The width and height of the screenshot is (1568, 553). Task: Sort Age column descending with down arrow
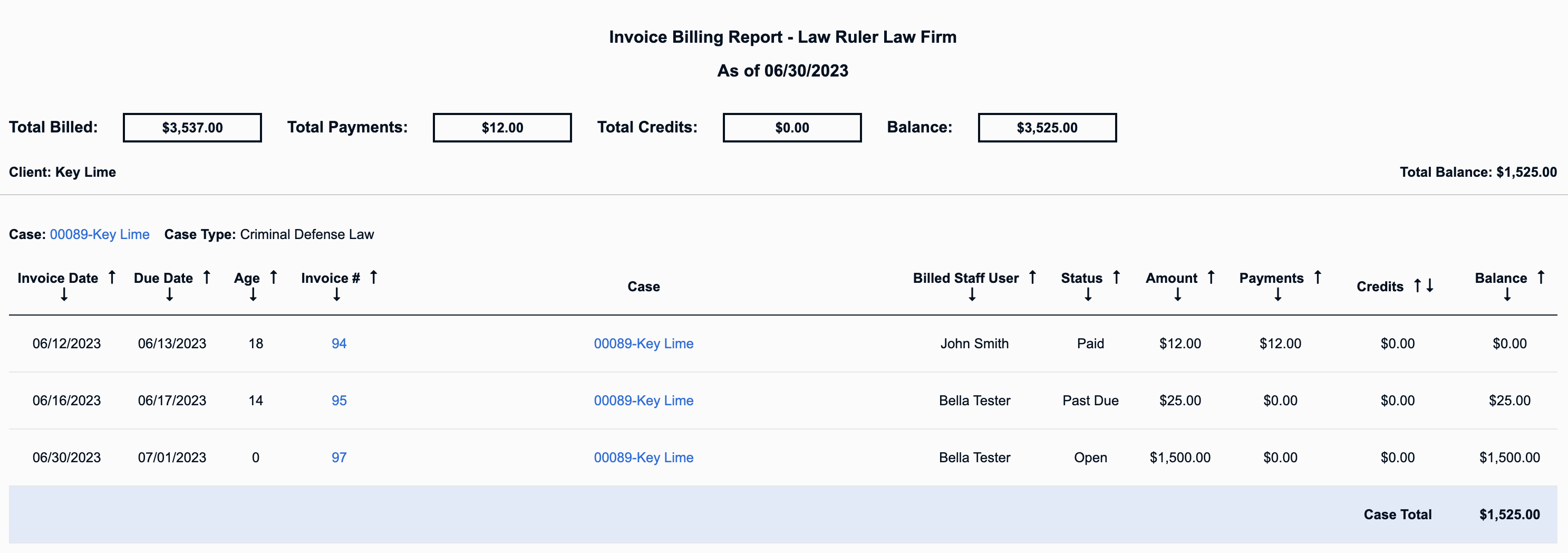253,295
